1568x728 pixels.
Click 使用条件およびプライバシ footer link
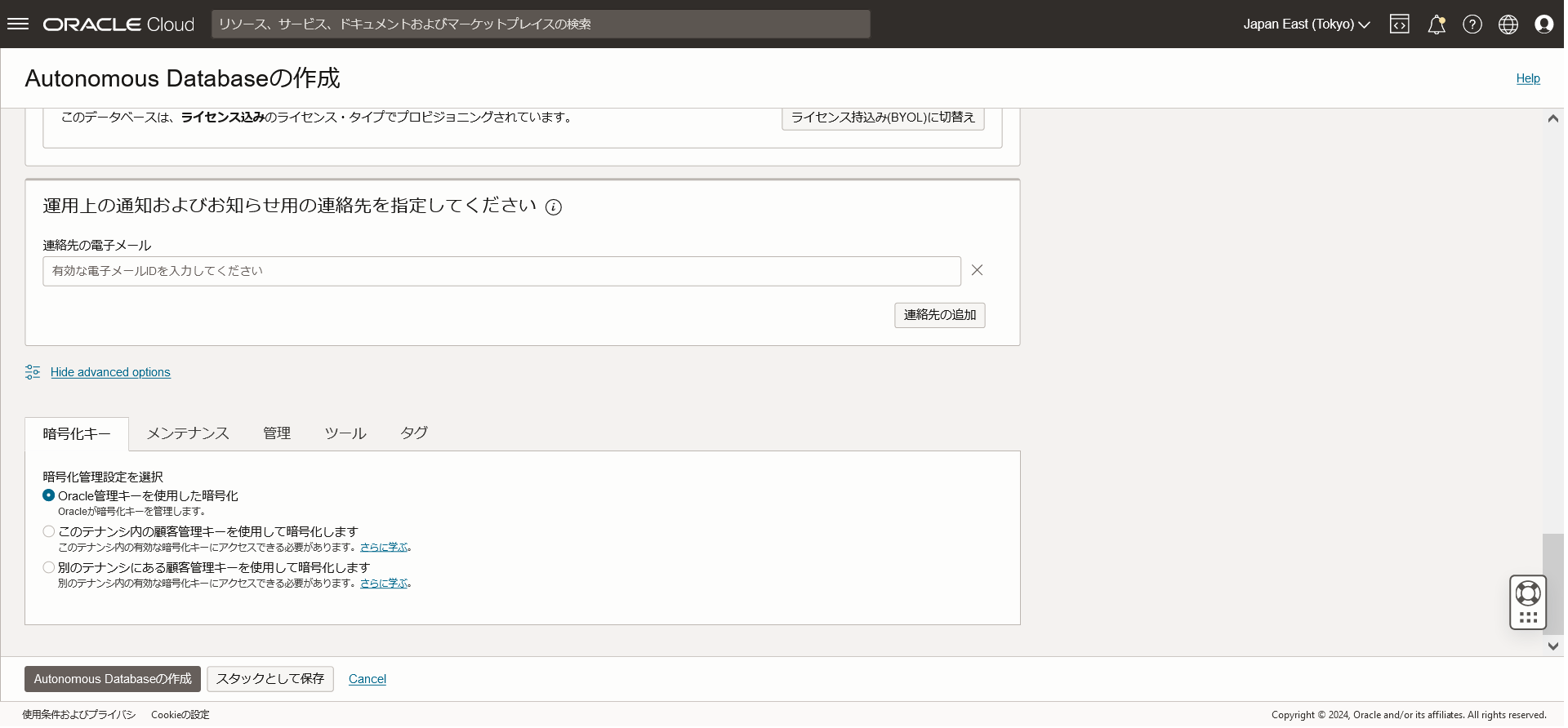(x=79, y=715)
